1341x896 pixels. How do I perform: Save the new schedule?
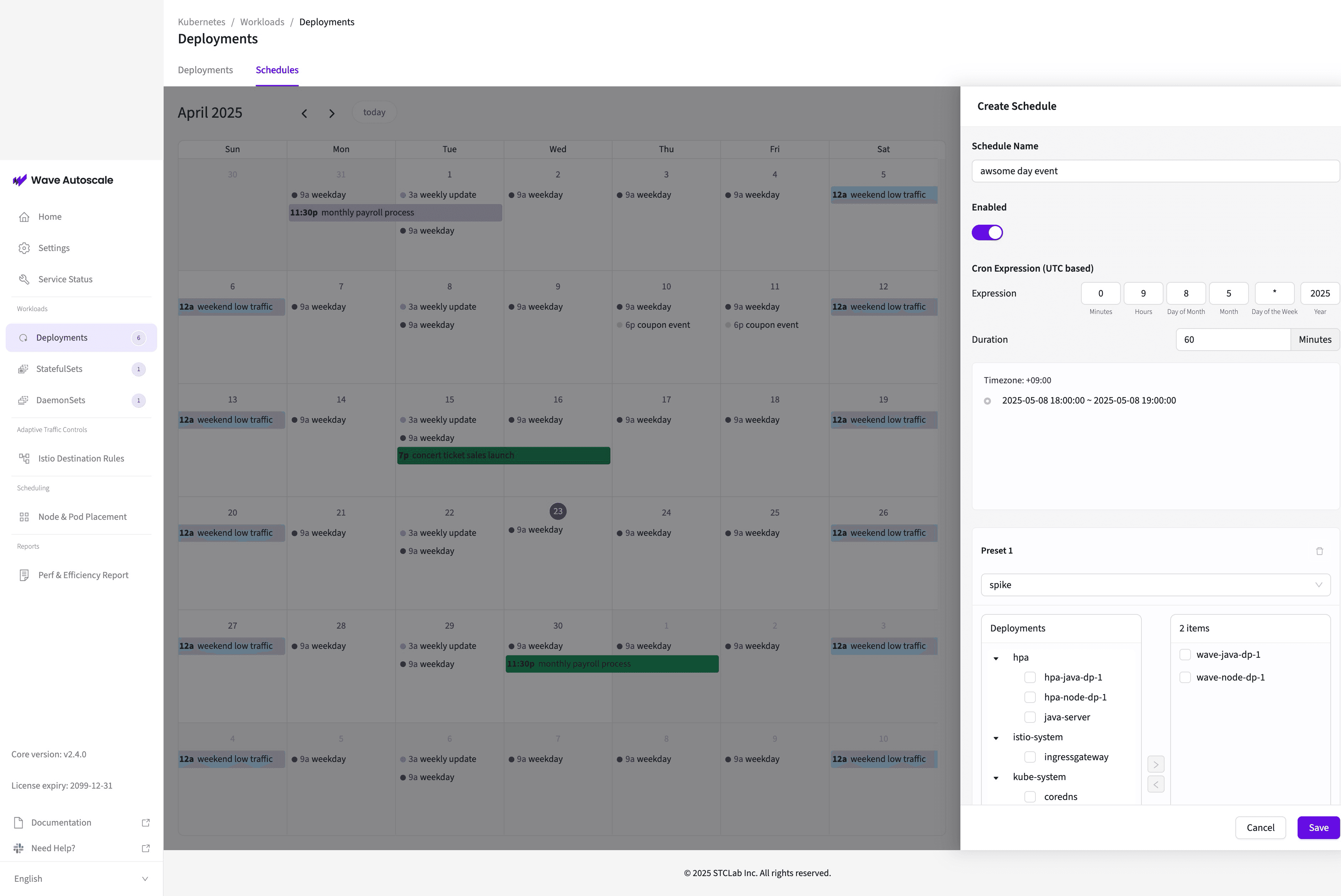pyautogui.click(x=1319, y=827)
